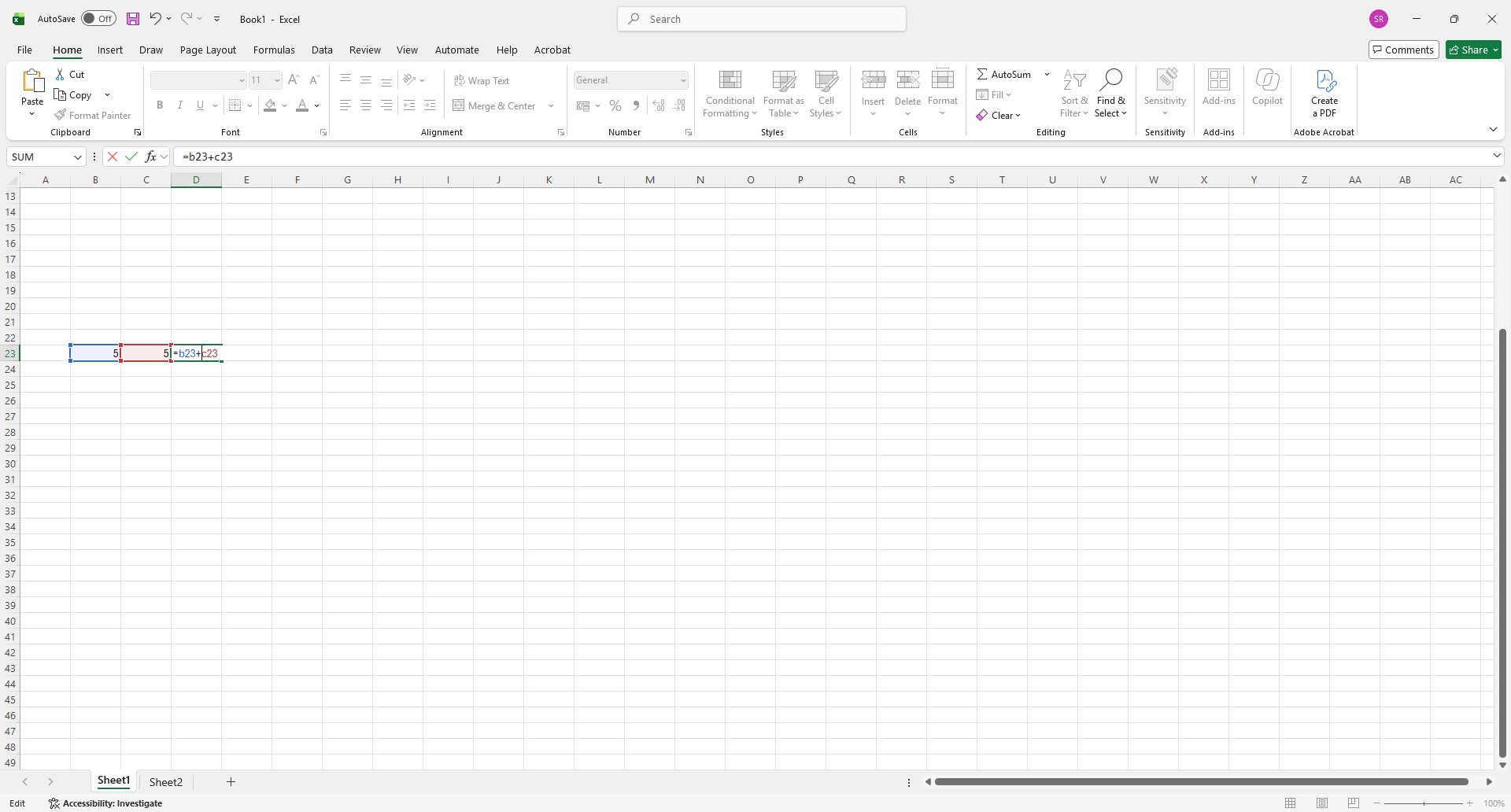Click the Paste clipboard icon

(x=32, y=80)
